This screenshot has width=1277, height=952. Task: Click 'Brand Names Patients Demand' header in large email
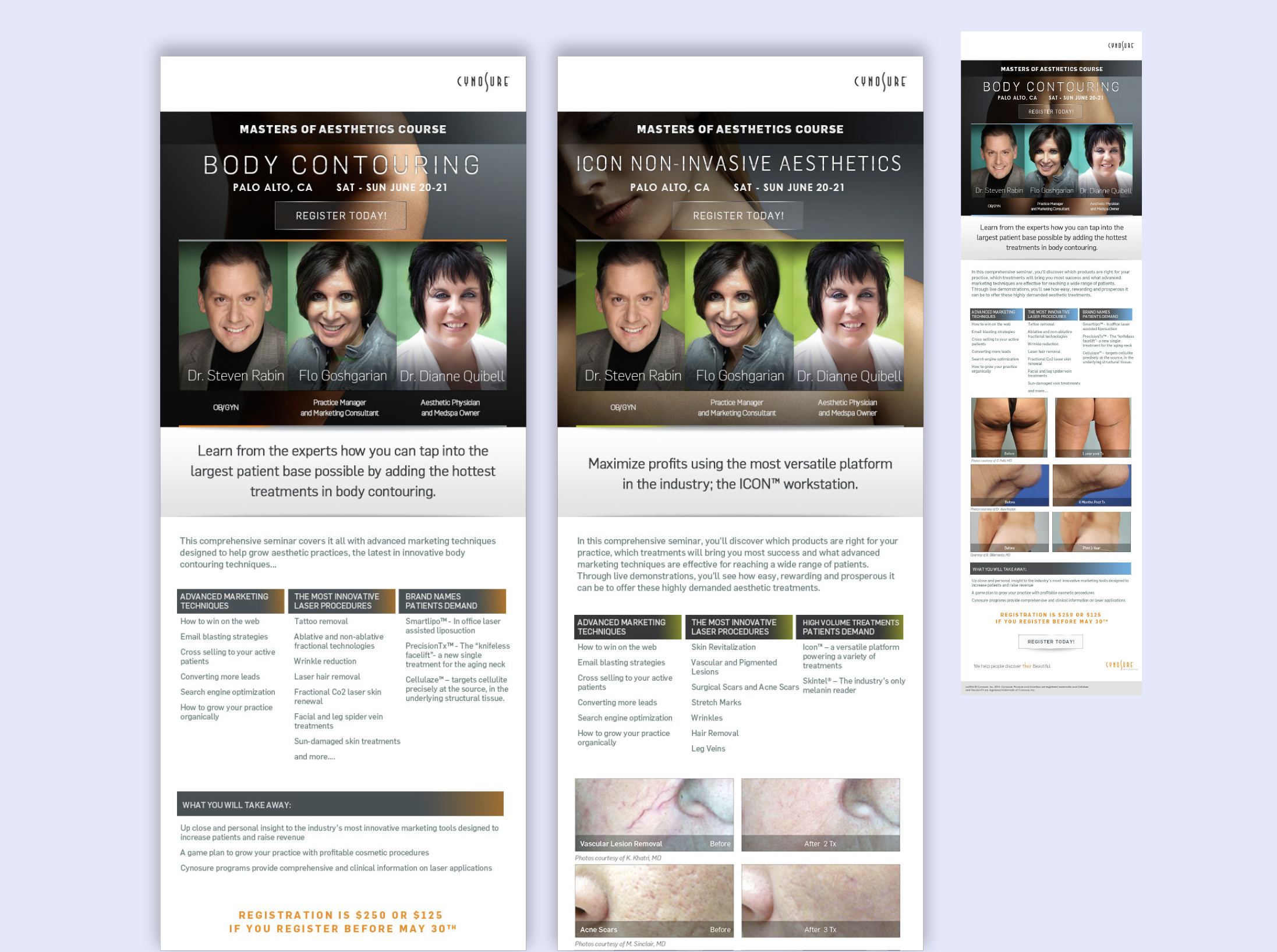click(x=453, y=601)
